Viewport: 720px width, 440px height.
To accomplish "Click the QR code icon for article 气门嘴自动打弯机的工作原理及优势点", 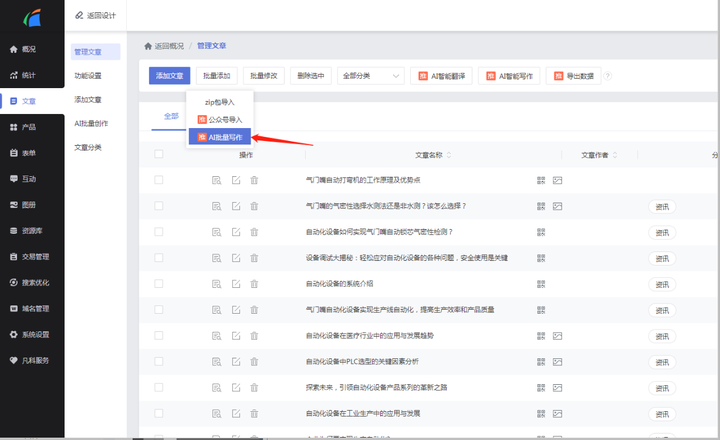I will click(541, 180).
